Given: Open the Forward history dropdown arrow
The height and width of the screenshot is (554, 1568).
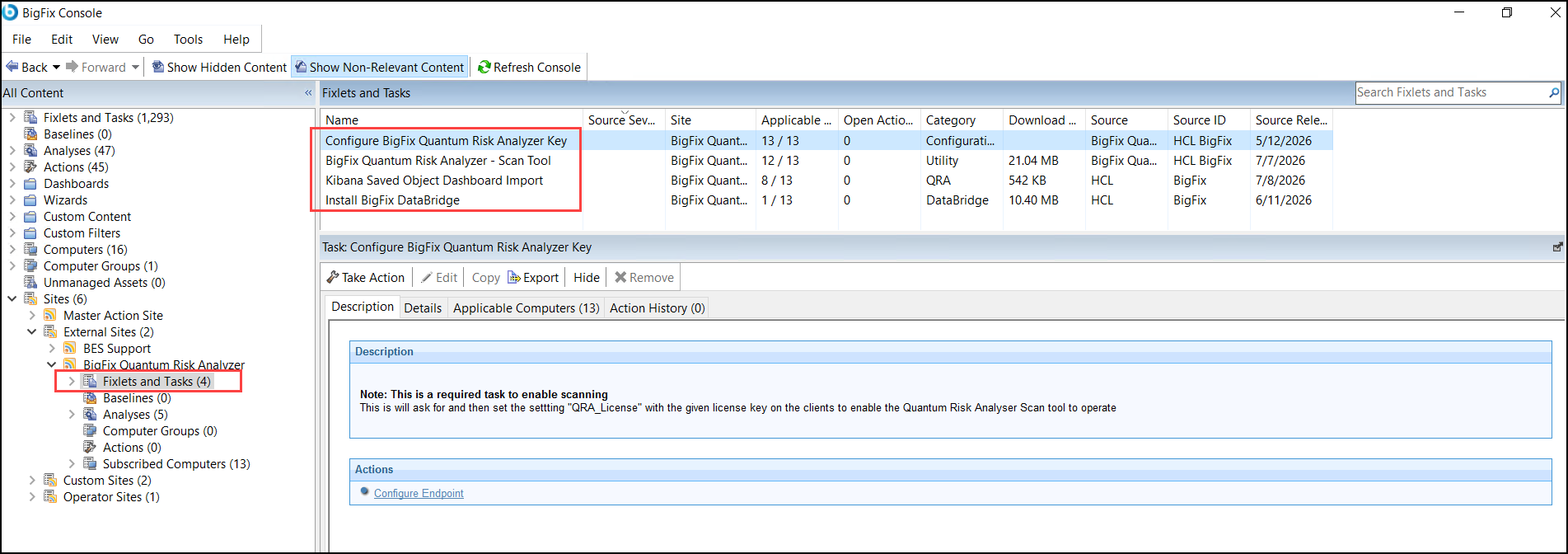Looking at the screenshot, I should (x=135, y=68).
